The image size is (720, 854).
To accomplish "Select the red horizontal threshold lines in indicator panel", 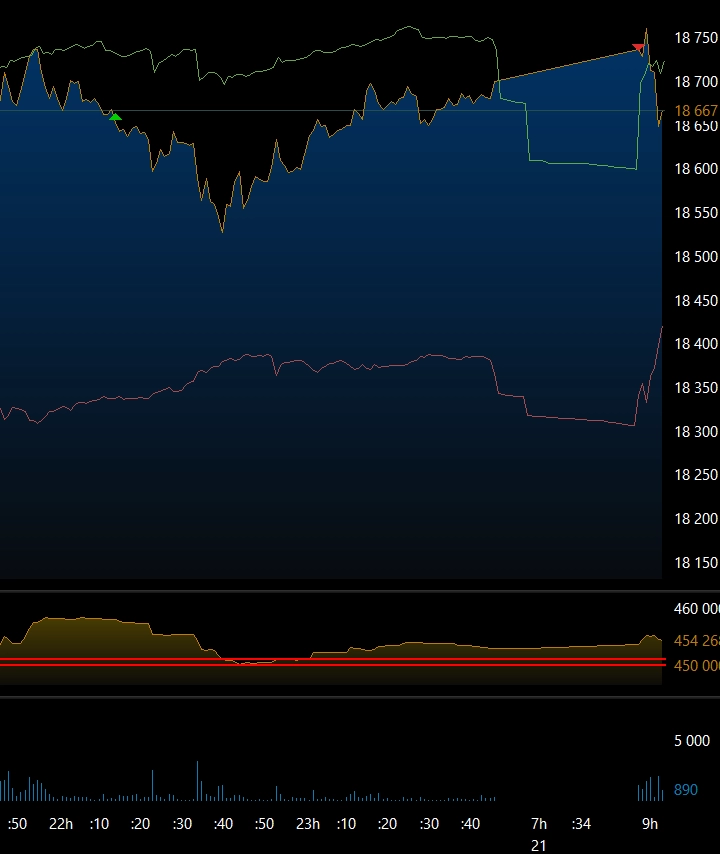I will [330, 662].
